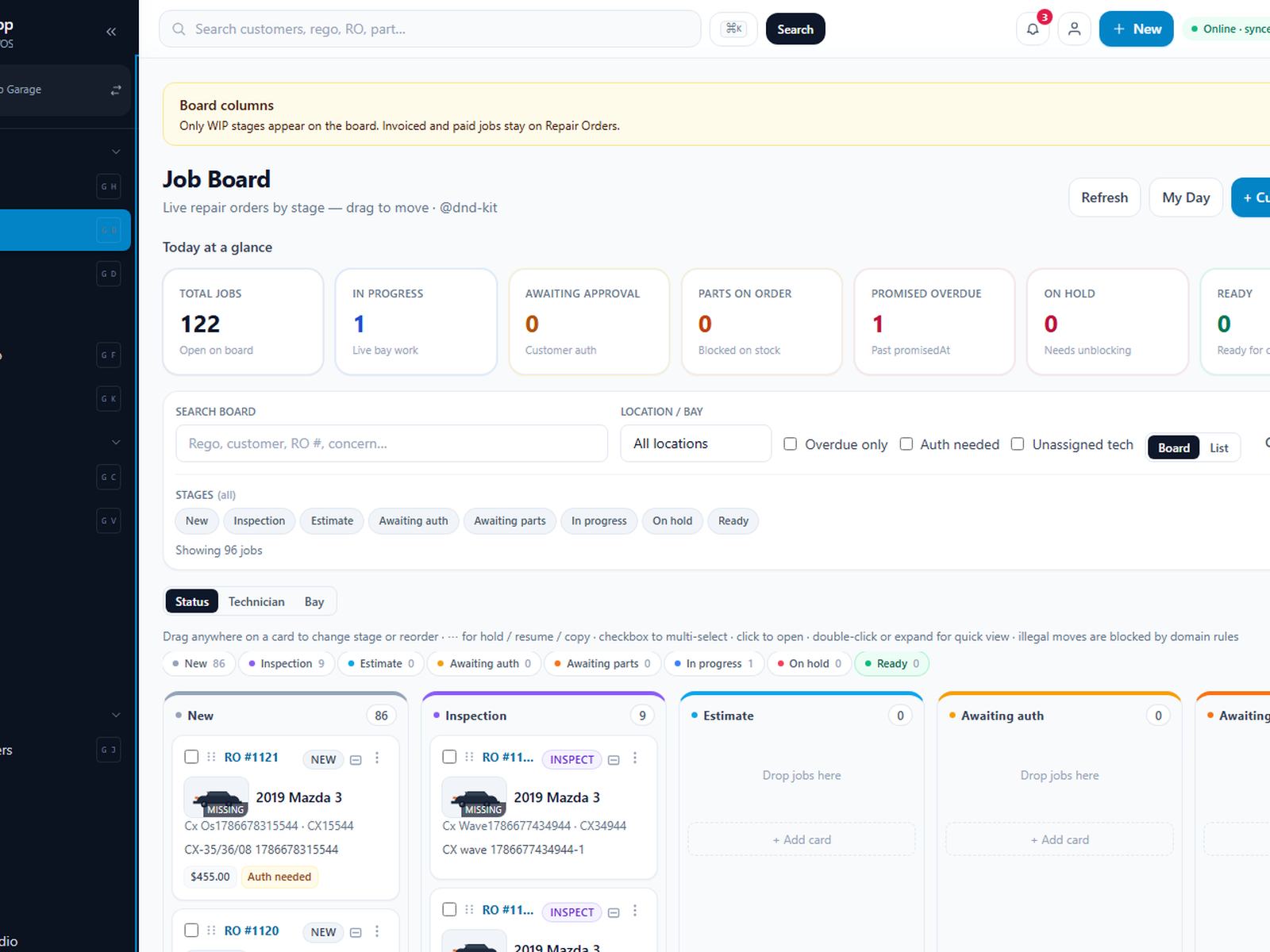Toggle the Awaiting parts stage filter chip
This screenshot has height=952, width=1270.
(x=510, y=521)
